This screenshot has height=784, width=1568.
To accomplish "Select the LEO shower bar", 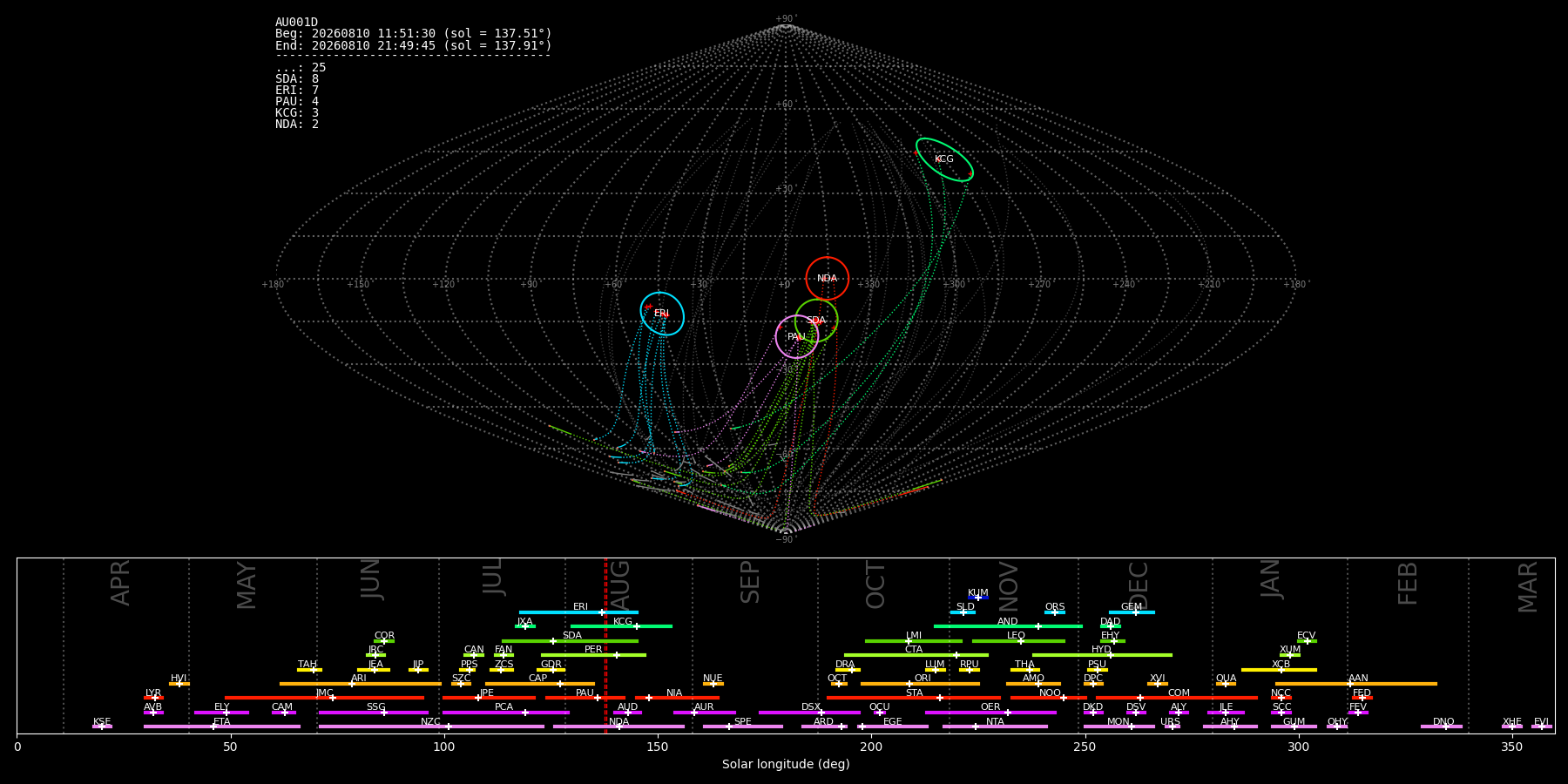I will pyautogui.click(x=1018, y=641).
